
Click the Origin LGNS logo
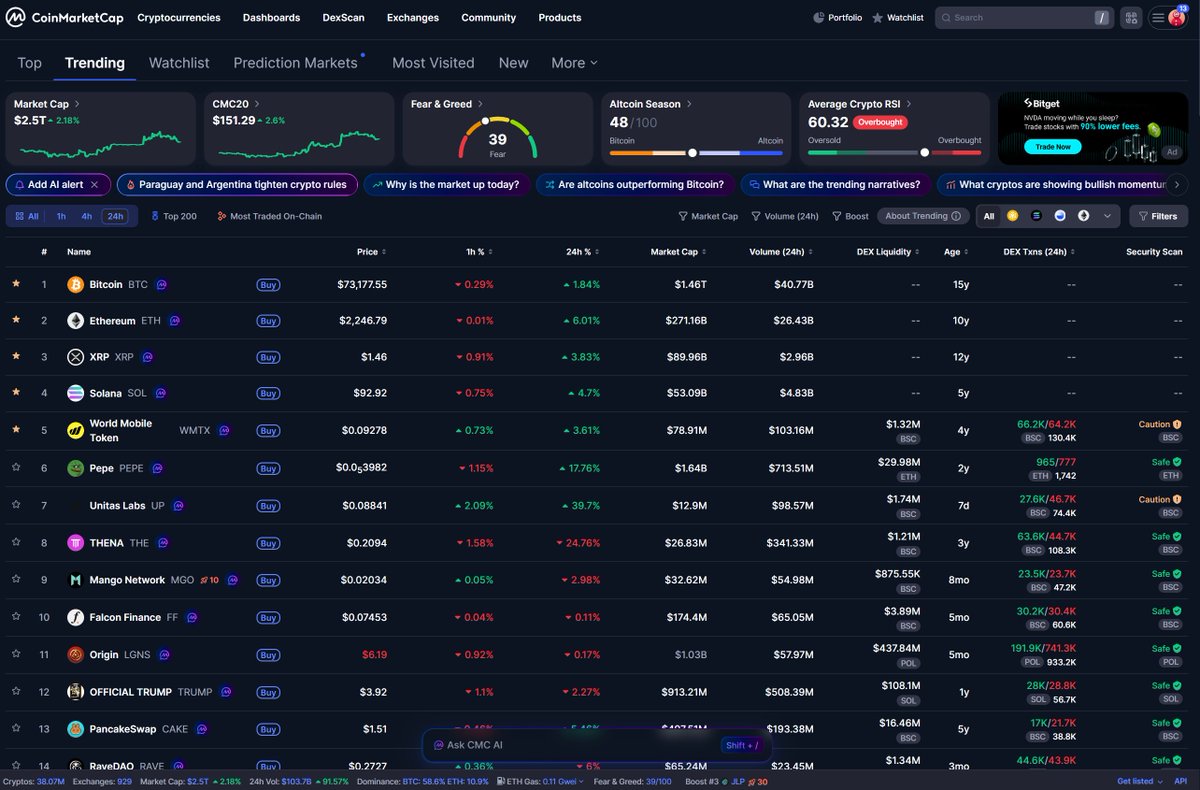click(75, 655)
